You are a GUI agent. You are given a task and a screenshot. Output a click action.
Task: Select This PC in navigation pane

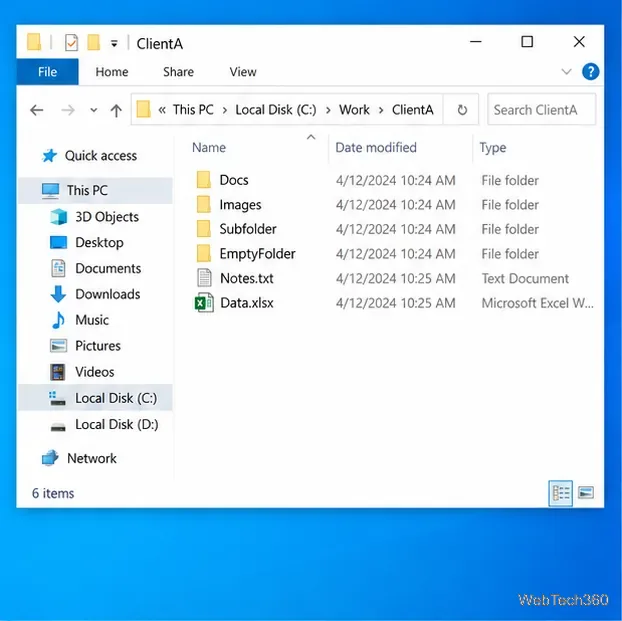[x=95, y=190]
